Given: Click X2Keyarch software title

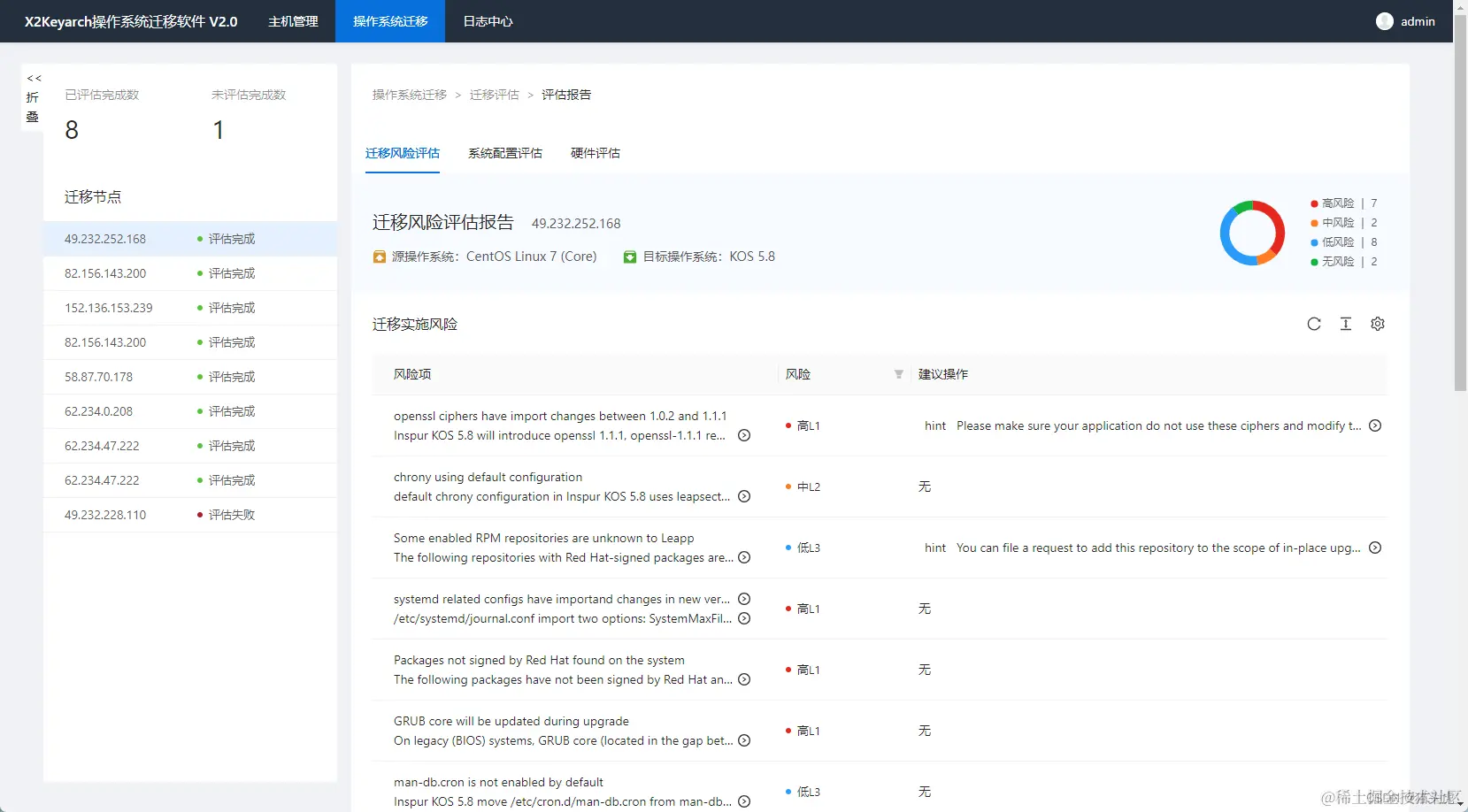Looking at the screenshot, I should [131, 21].
